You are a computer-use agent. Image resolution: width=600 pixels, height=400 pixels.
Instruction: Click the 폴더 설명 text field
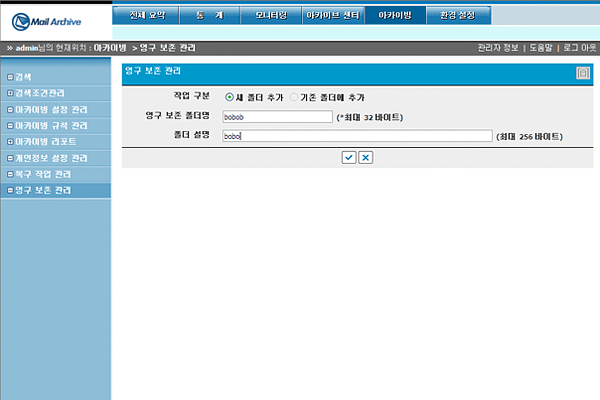357,136
